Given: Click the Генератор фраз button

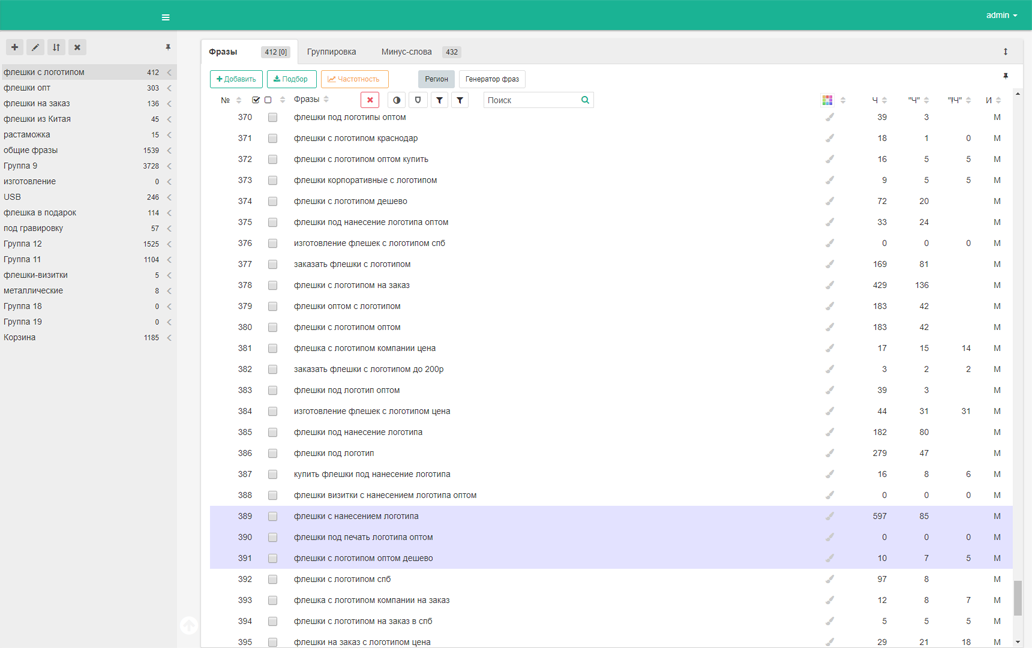Looking at the screenshot, I should [x=492, y=79].
